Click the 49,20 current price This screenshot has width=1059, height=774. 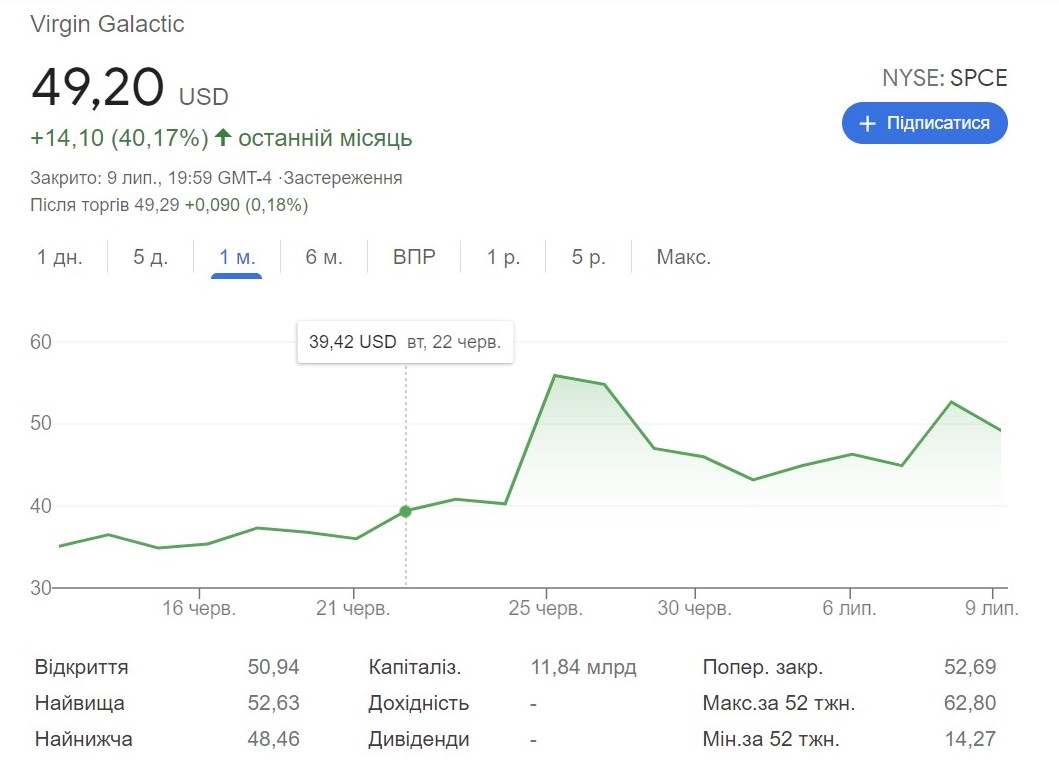[97, 88]
